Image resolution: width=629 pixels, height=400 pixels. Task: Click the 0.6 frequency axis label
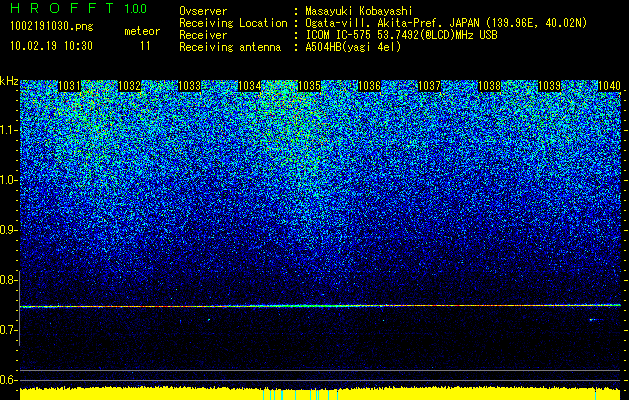(x=8, y=380)
